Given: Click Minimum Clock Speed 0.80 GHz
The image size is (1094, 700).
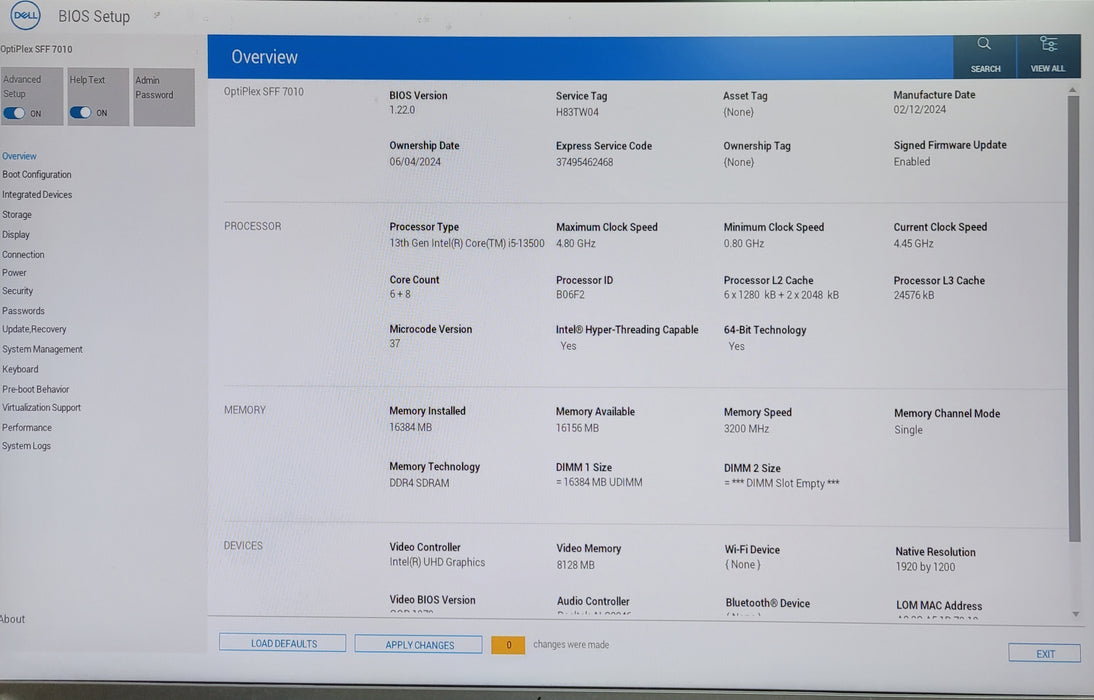Looking at the screenshot, I should [744, 244].
